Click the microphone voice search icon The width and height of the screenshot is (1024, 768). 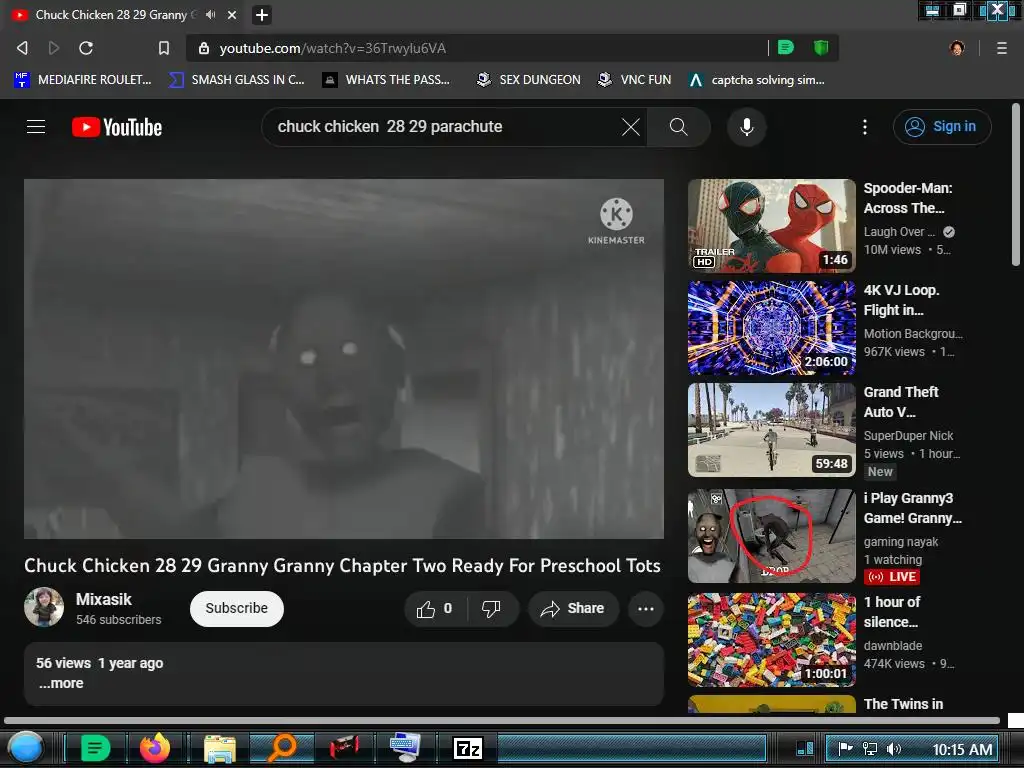tap(746, 127)
